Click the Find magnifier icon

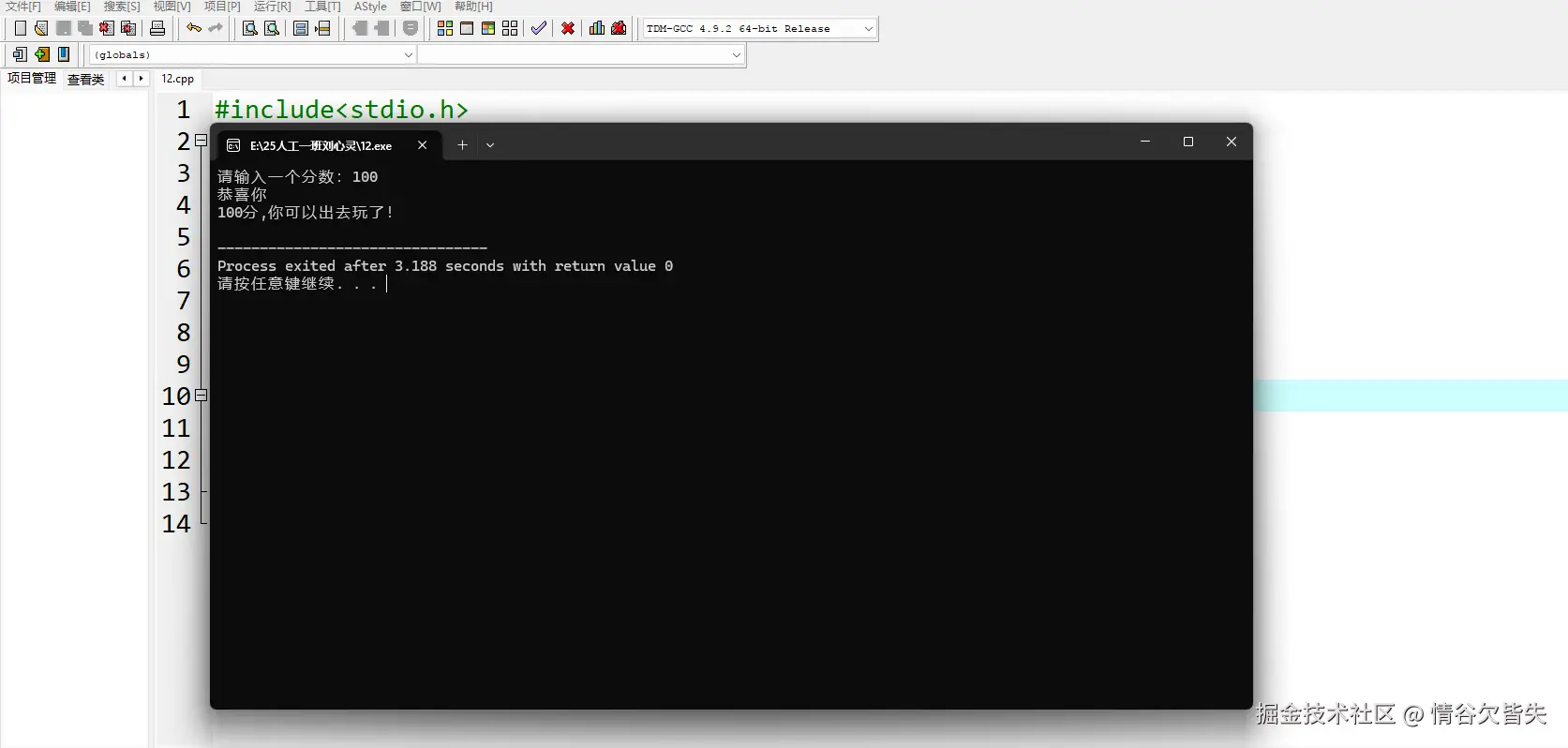(x=250, y=28)
